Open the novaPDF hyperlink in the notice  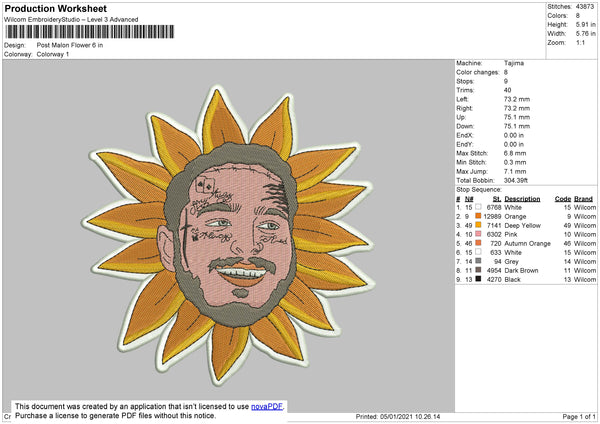pos(267,406)
